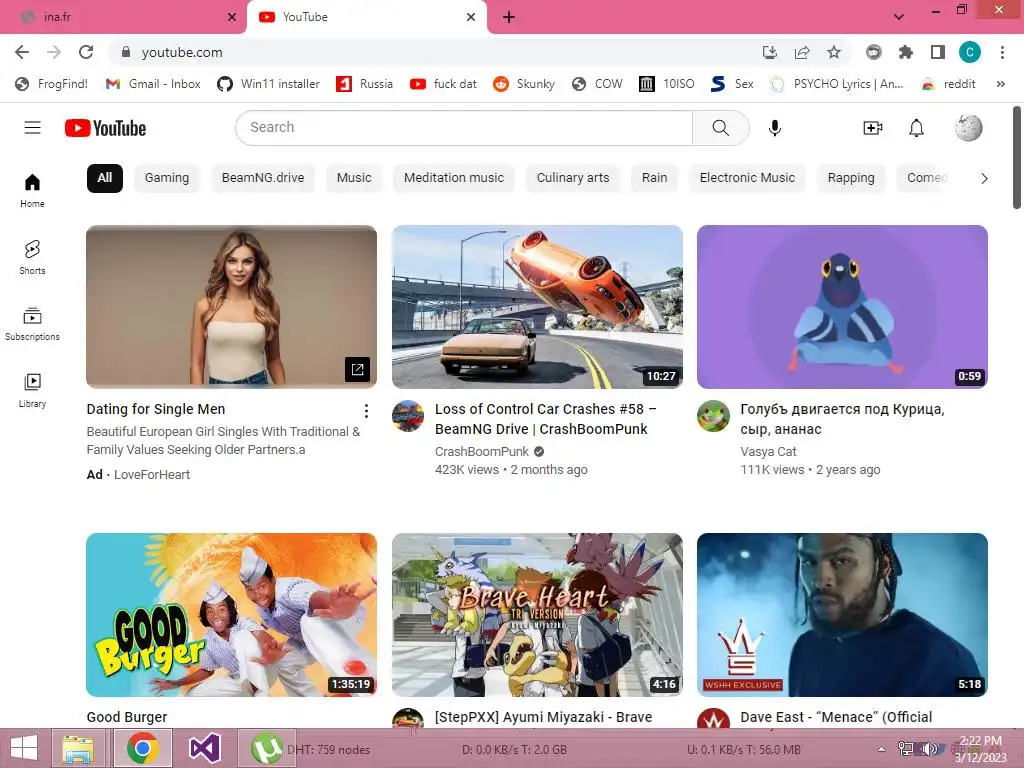Open File Explorer from taskbar
The width and height of the screenshot is (1024, 768).
(x=78, y=748)
